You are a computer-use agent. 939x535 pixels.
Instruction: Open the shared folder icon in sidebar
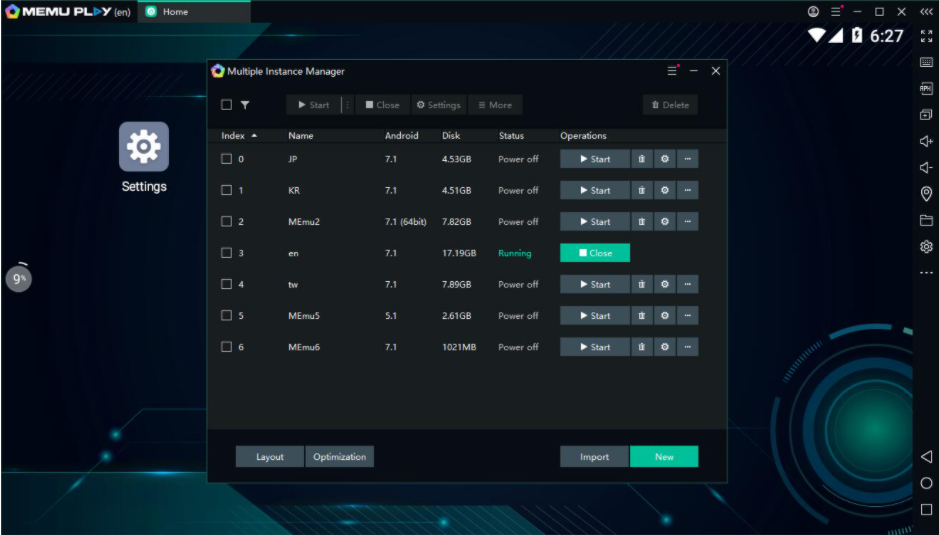point(926,220)
